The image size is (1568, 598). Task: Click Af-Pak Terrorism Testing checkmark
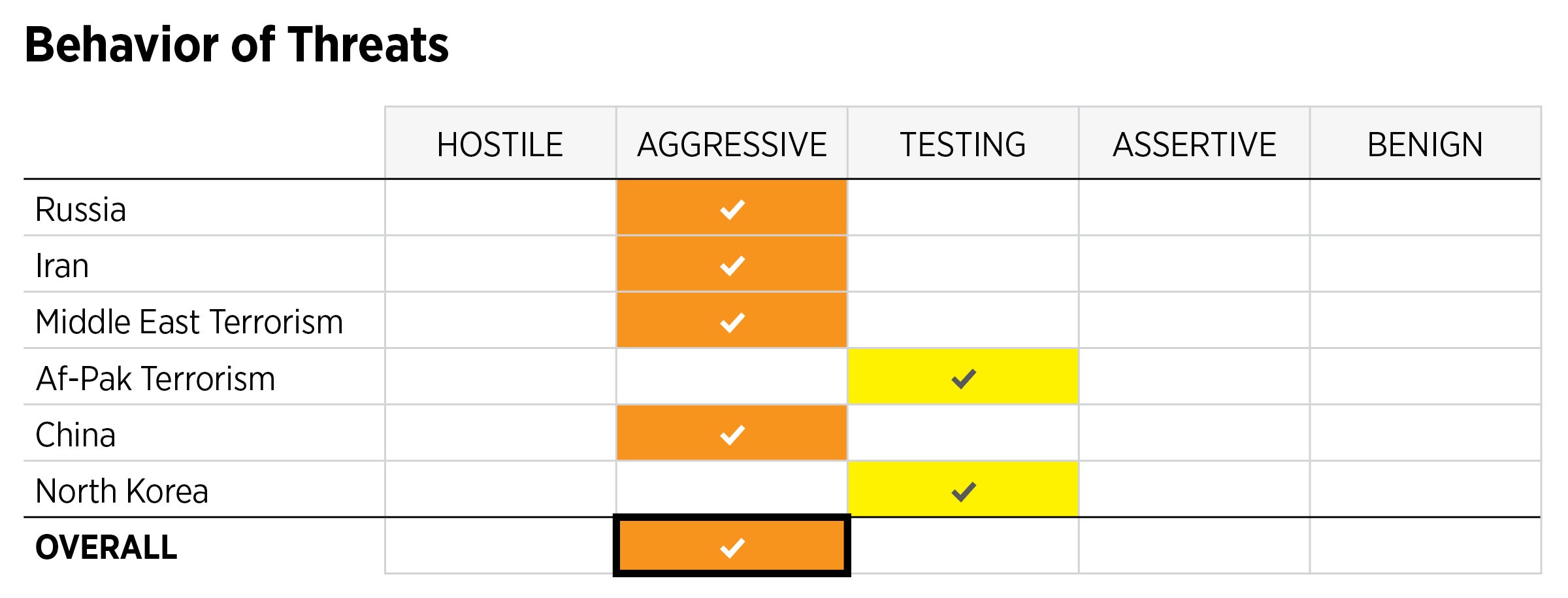(963, 378)
